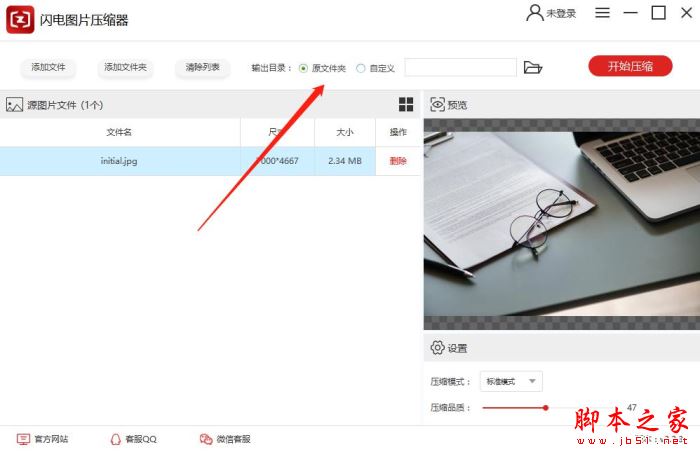Select the initial.jpg file row
The image size is (700, 452).
(210, 161)
